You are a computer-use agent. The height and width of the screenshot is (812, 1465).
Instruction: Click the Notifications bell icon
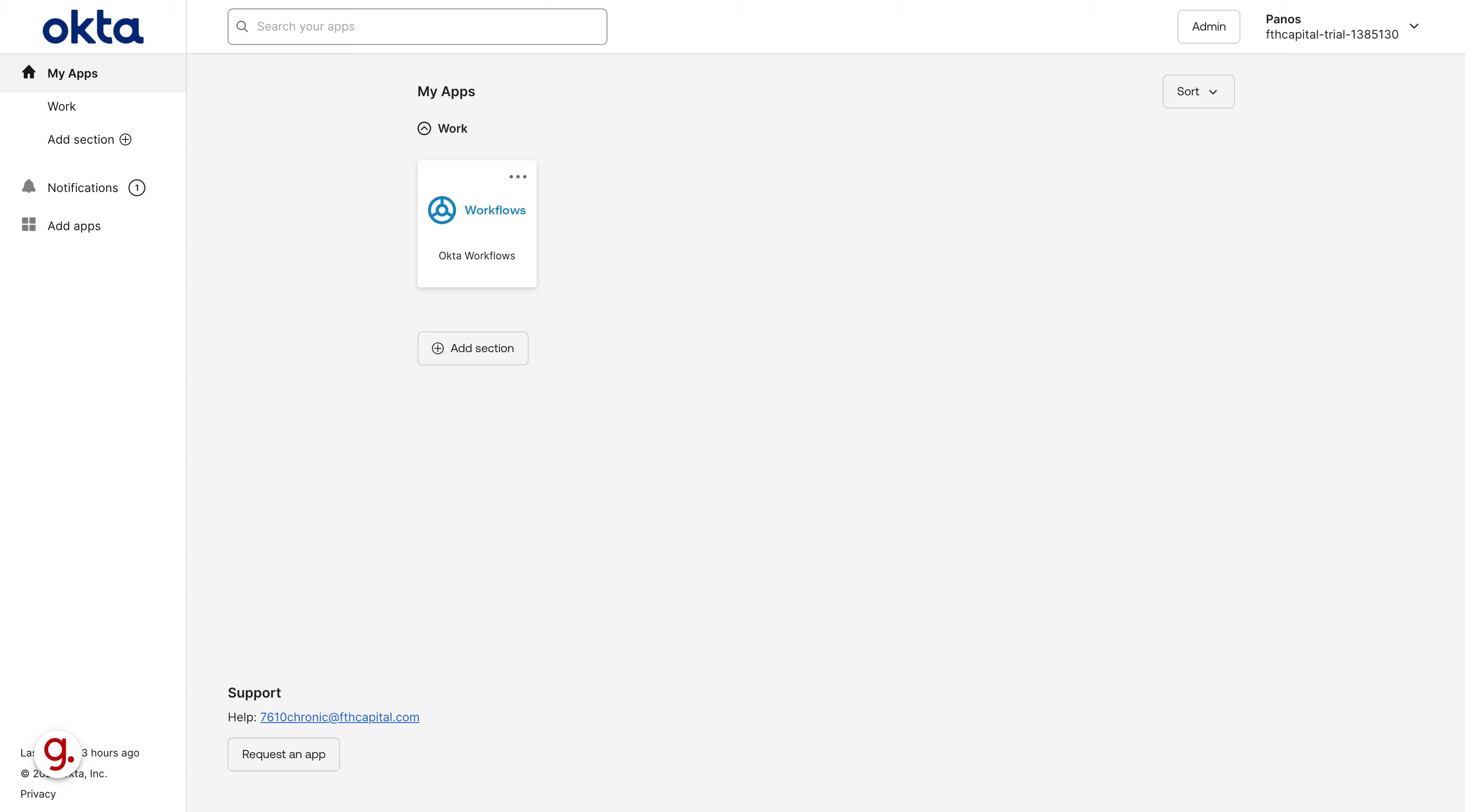[28, 186]
